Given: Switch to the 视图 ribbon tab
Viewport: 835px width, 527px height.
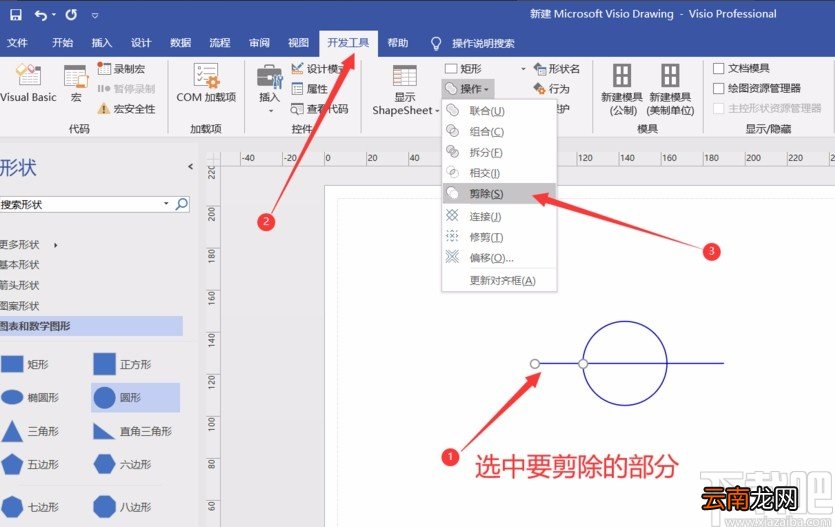Looking at the screenshot, I should click(x=298, y=43).
